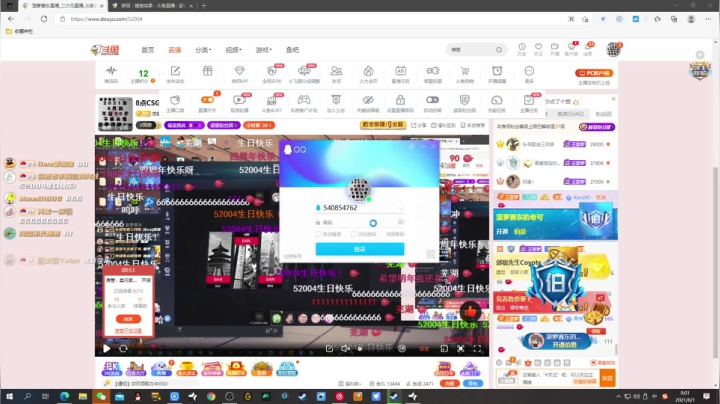Open the speedometer task icon
Screen dimensions: 720x404
496,100
